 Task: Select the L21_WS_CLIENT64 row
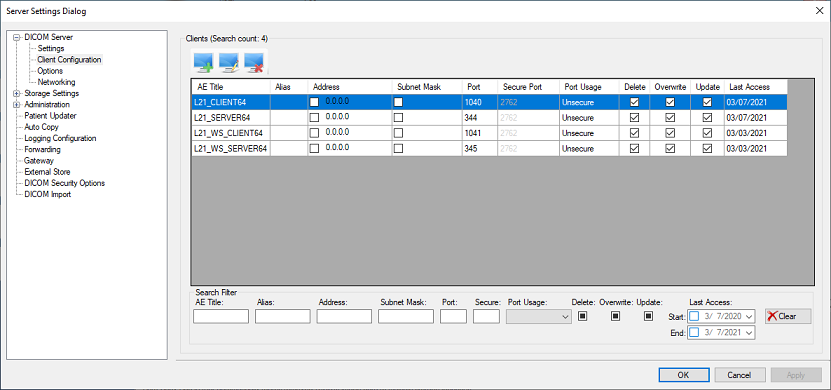pos(489,133)
